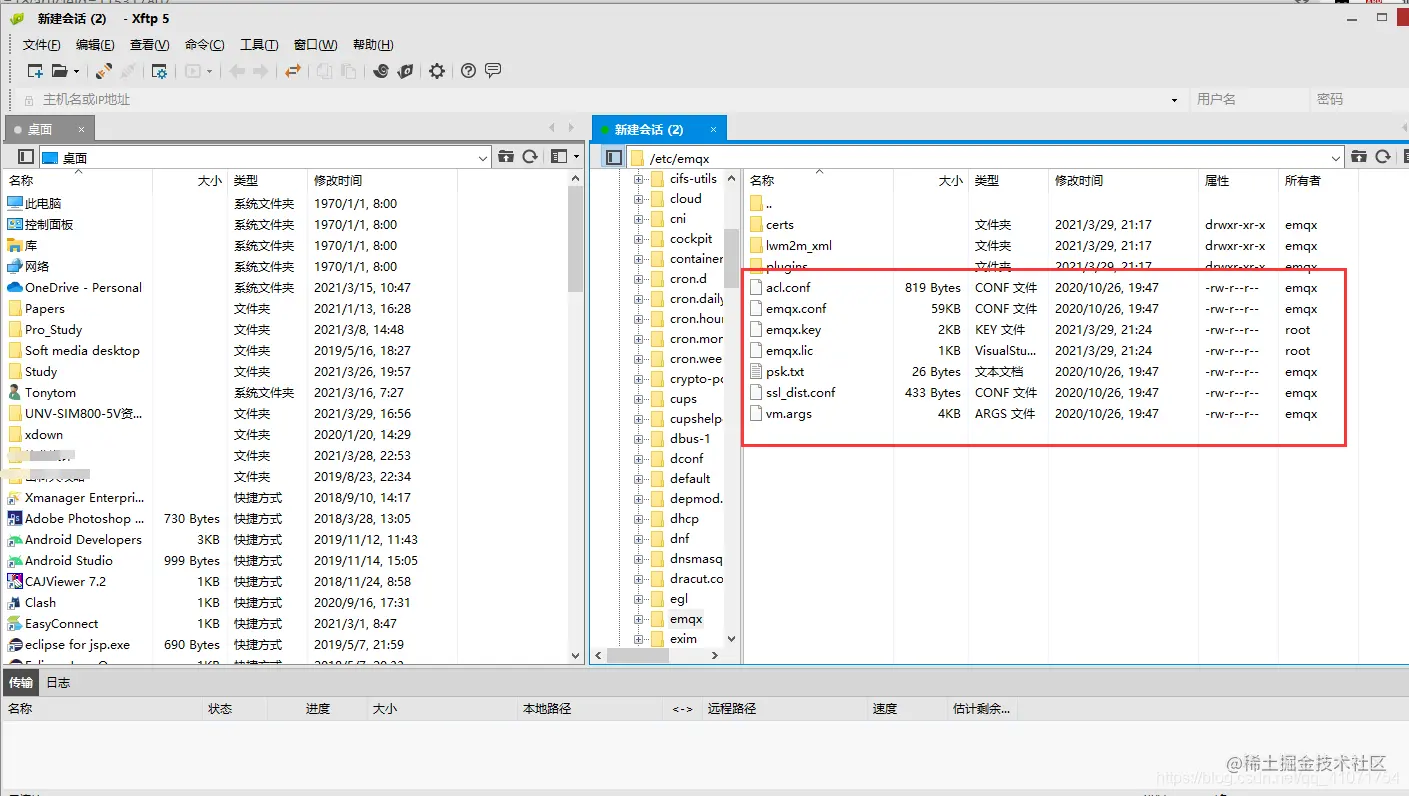Open options via the gear icon
This screenshot has height=796, width=1409.
click(437, 71)
